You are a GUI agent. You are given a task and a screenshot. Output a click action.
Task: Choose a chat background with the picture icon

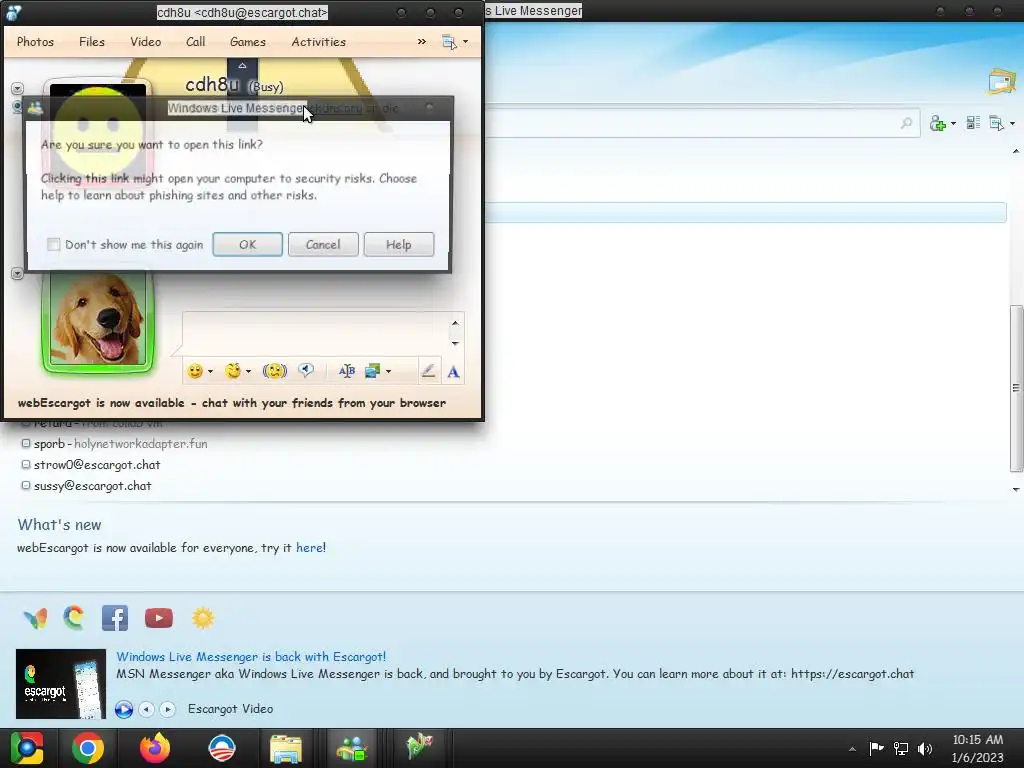(372, 371)
